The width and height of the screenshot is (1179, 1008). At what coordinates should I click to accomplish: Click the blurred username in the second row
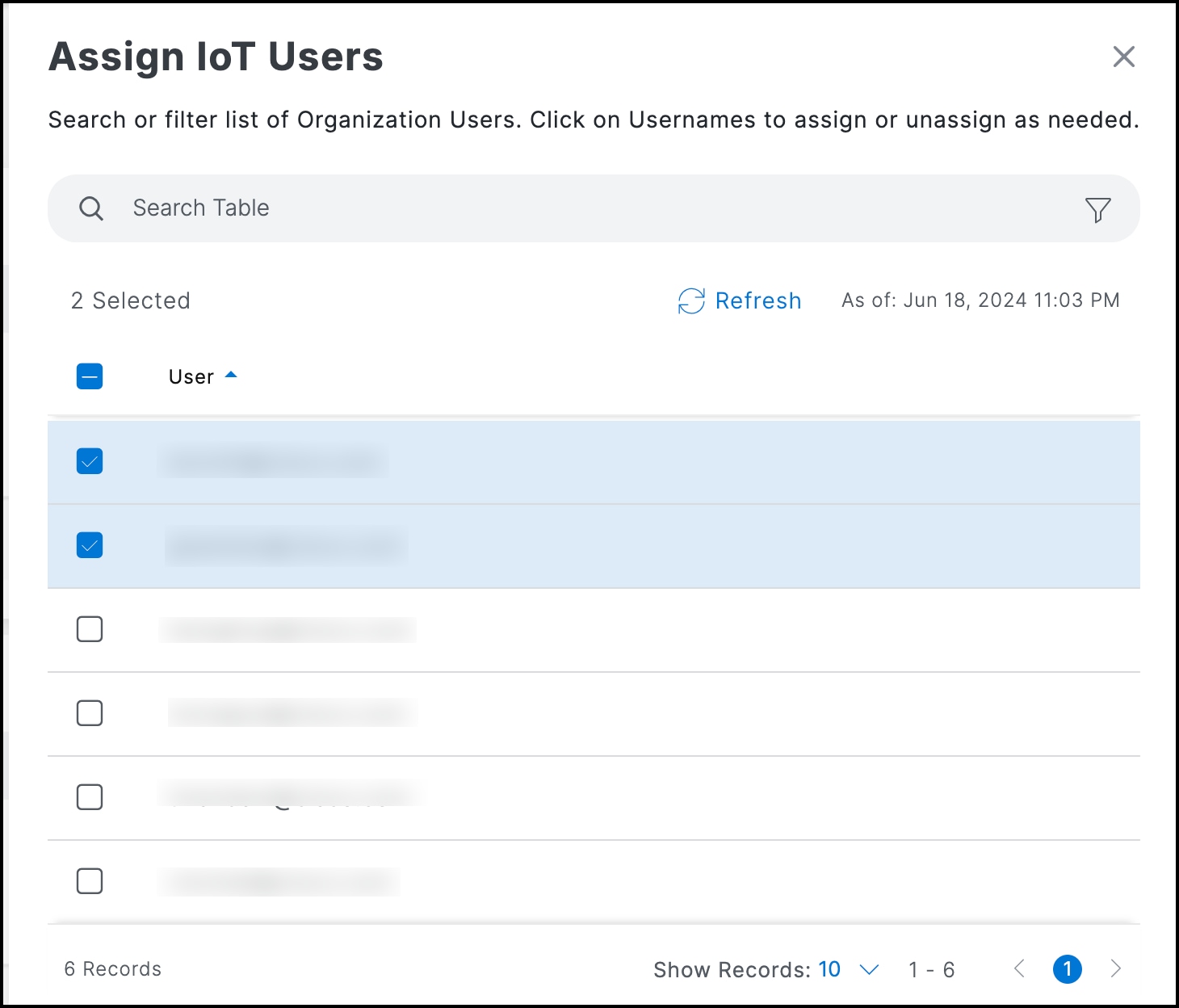(x=286, y=547)
